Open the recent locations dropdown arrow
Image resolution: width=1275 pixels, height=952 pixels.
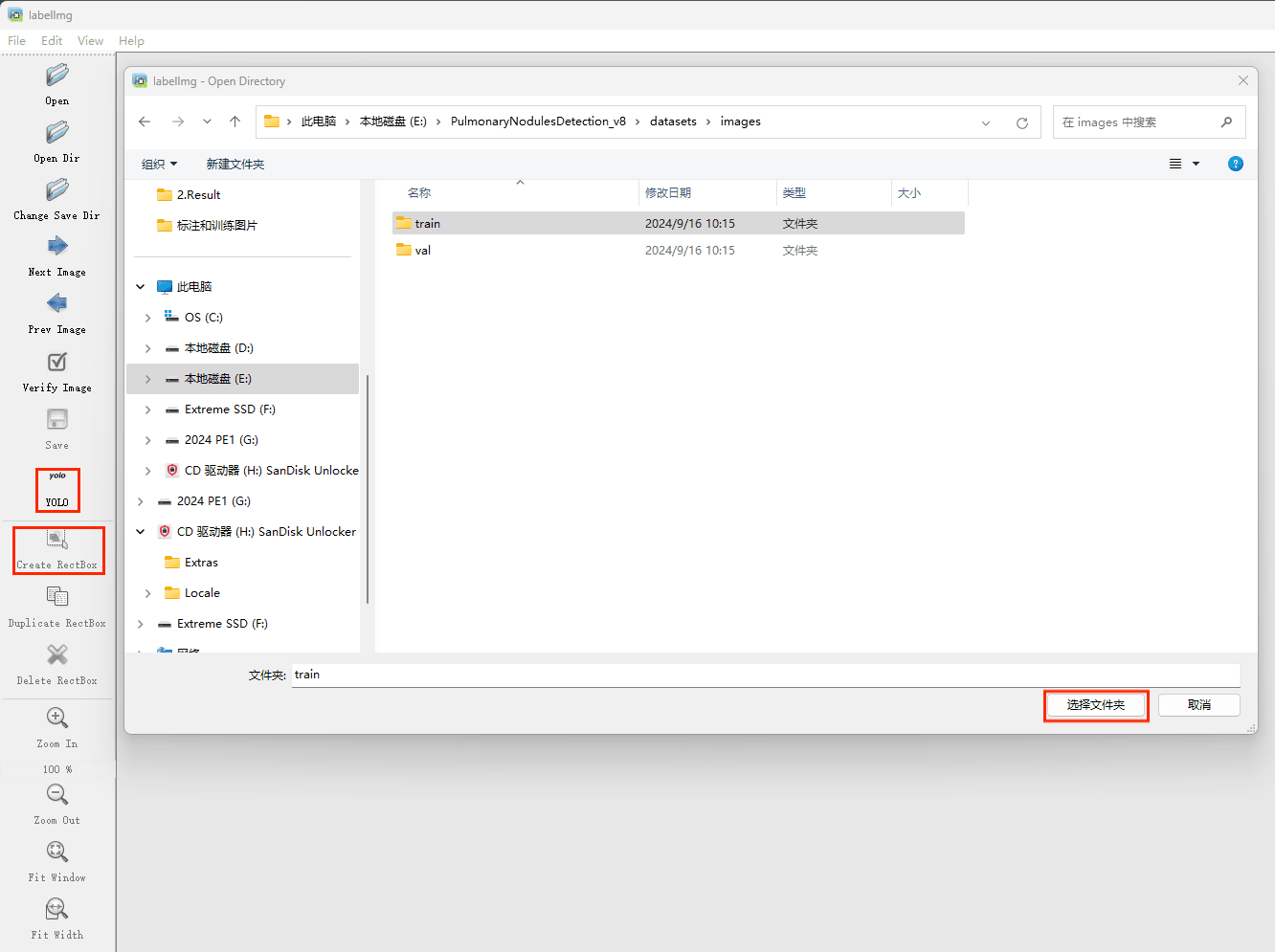tap(207, 122)
